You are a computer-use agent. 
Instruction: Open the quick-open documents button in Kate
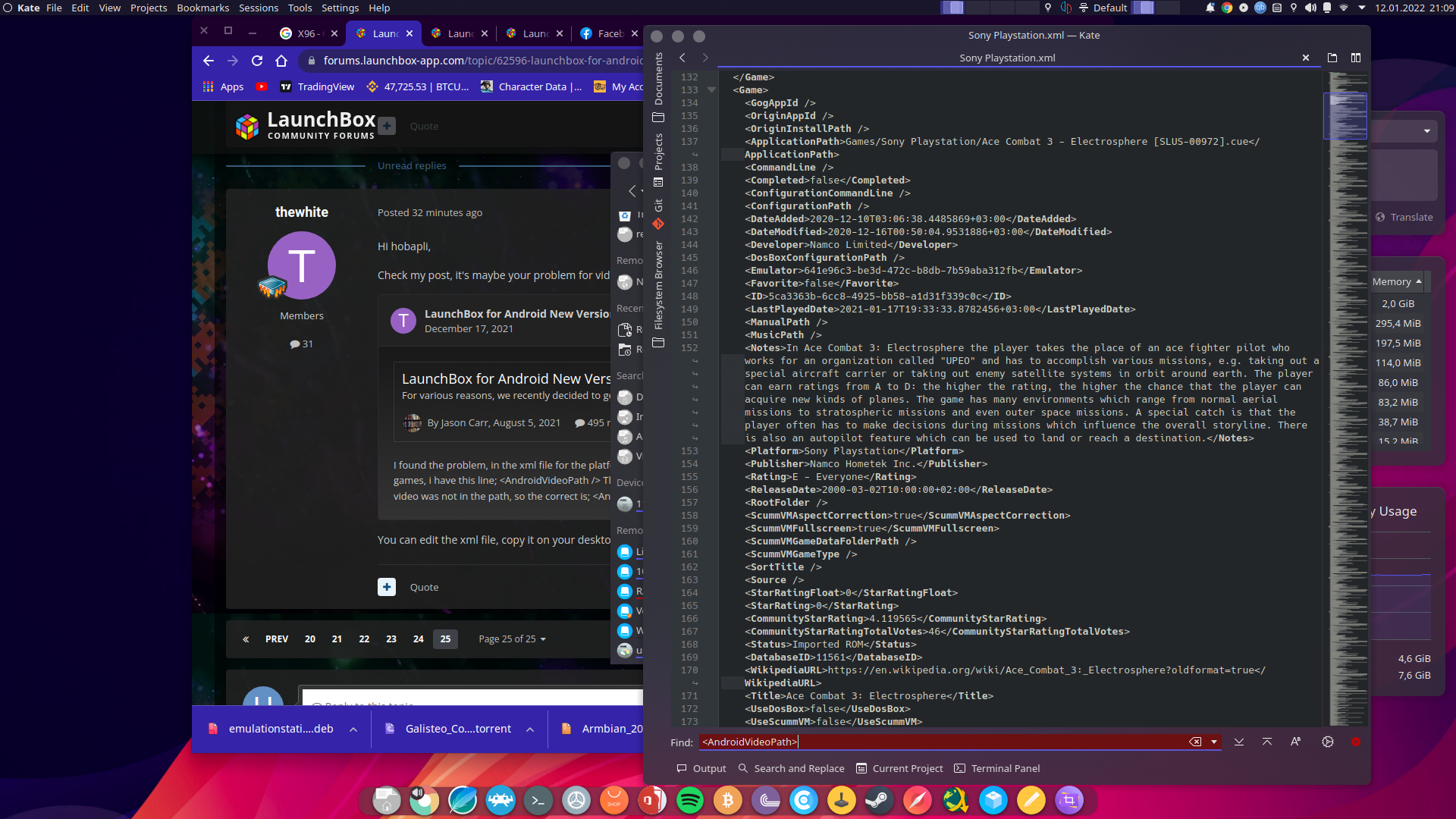[x=1332, y=58]
